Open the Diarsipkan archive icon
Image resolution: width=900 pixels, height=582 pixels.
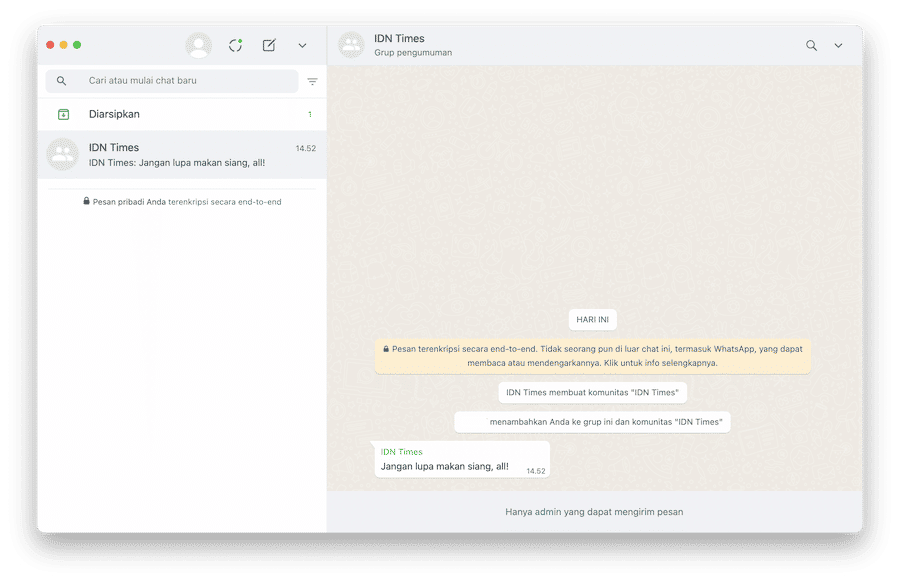[64, 114]
